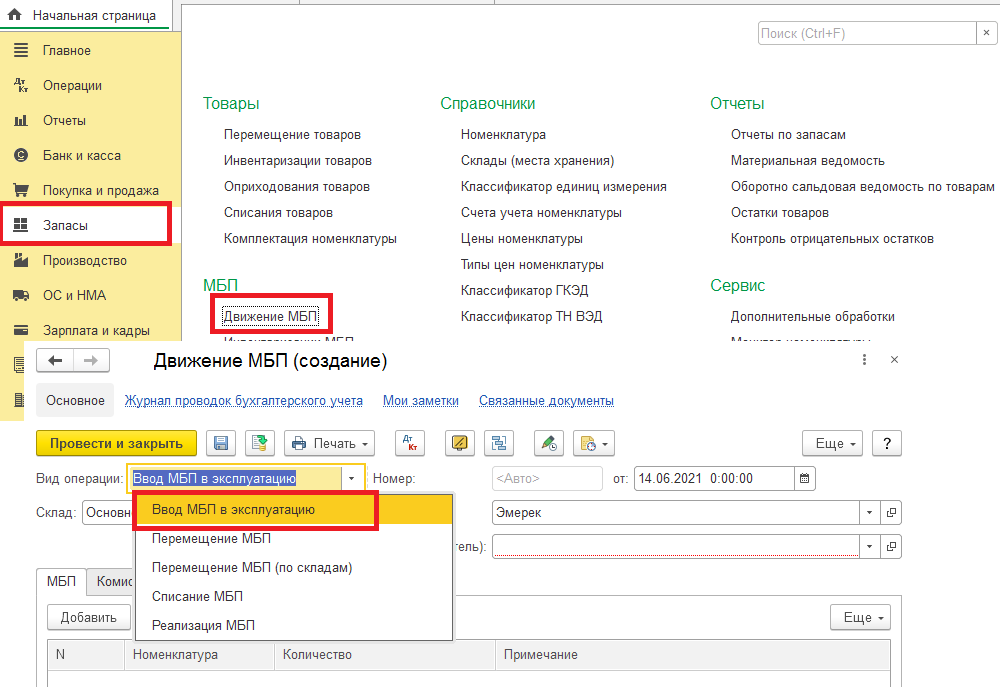Choose Перемещение МБП (по складам) option
Viewport: 1000px width, 698px height.
[251, 567]
